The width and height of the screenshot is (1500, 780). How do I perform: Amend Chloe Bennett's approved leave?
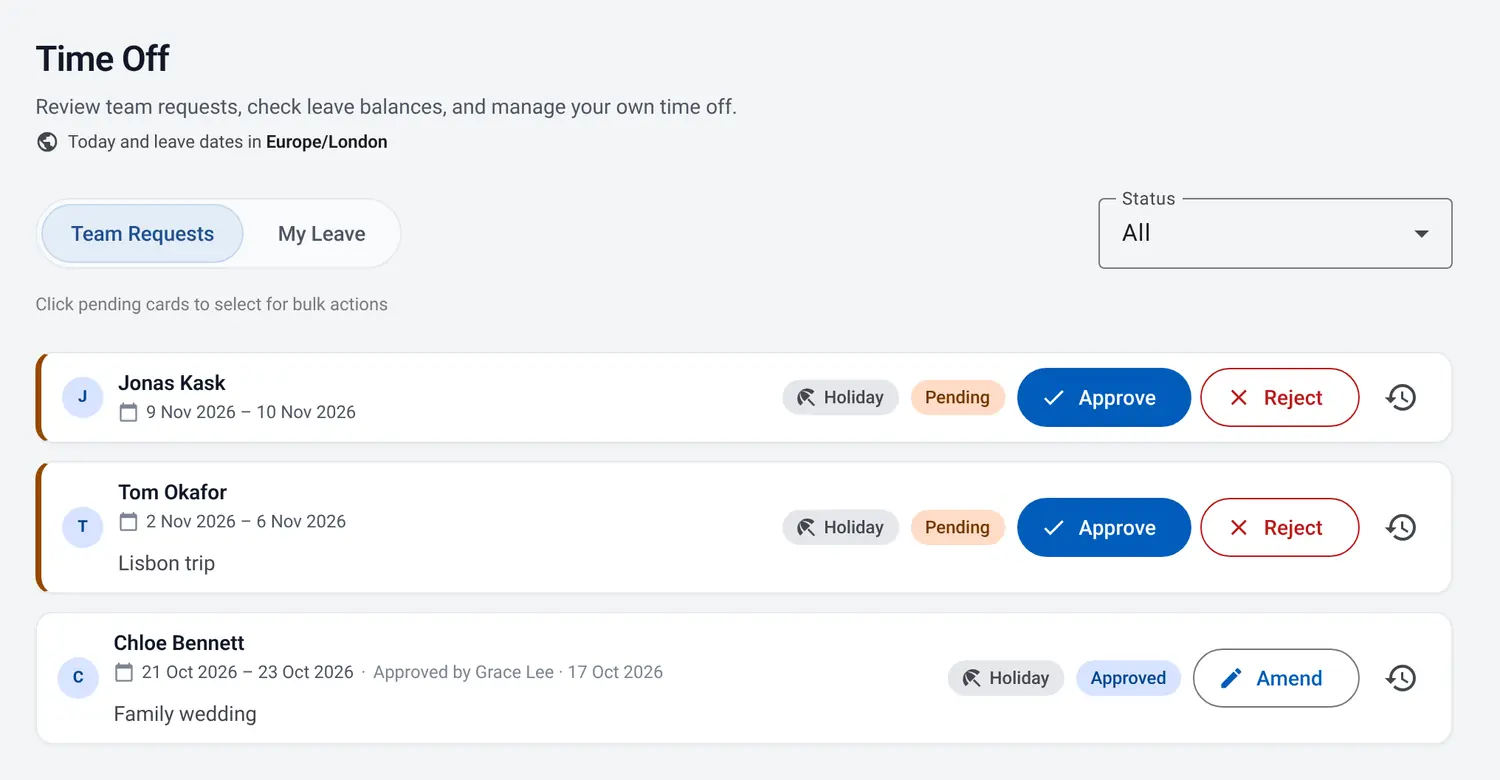pyautogui.click(x=1276, y=678)
